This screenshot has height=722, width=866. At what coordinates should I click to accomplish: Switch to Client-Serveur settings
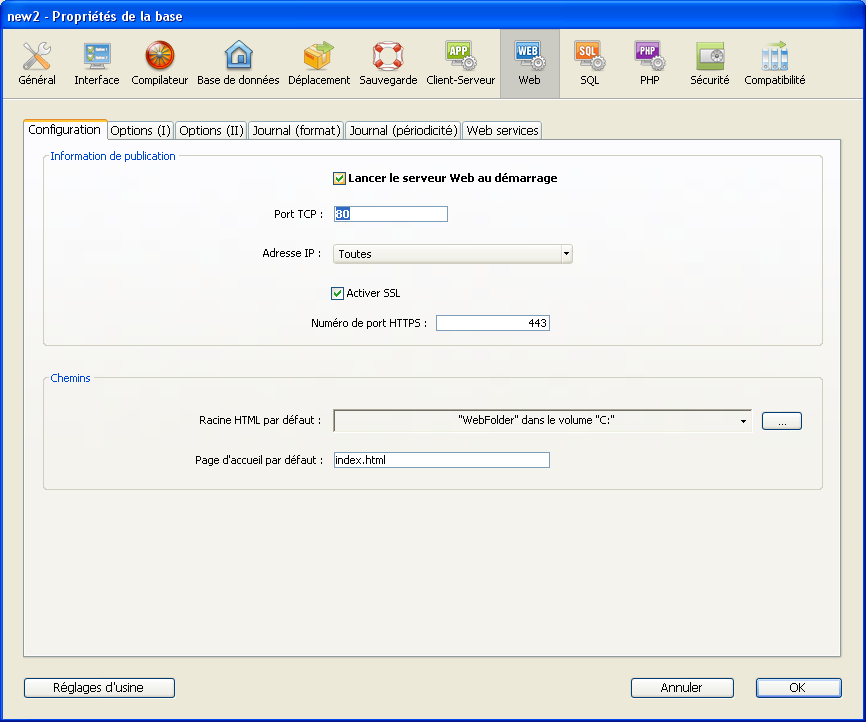click(460, 64)
